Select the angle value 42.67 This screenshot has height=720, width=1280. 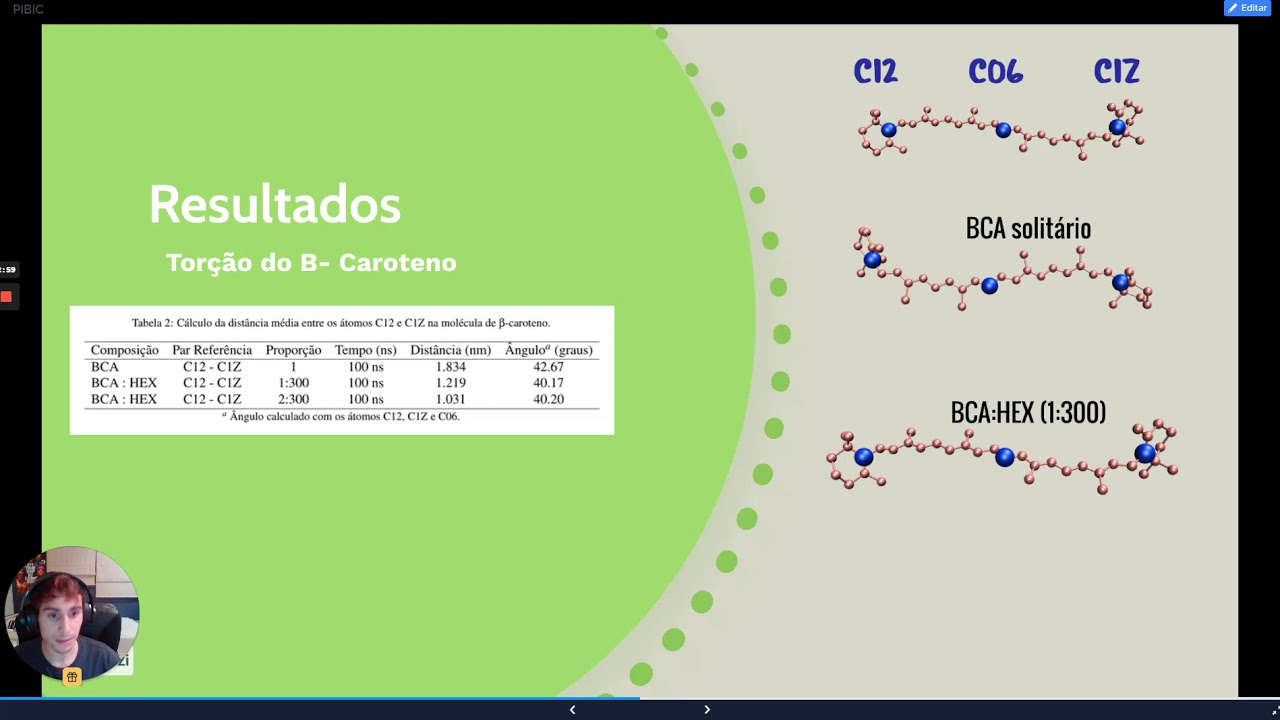[548, 367]
